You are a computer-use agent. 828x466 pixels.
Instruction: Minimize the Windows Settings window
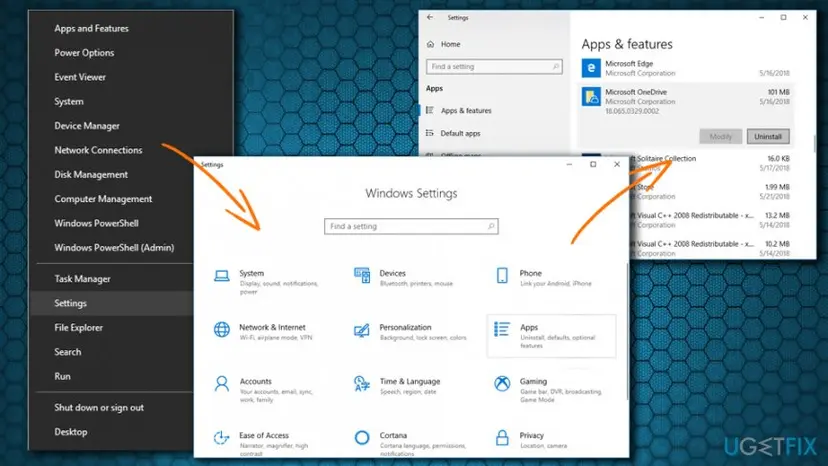point(569,164)
